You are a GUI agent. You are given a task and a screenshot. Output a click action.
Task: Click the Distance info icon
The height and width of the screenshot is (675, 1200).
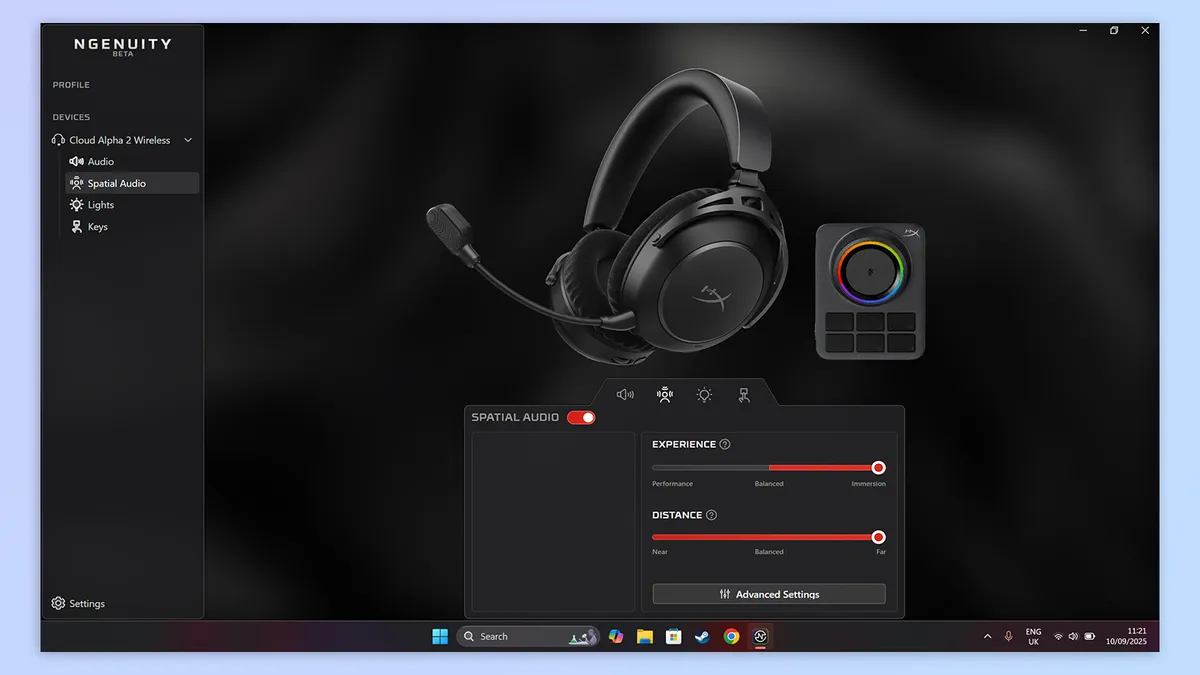point(710,515)
